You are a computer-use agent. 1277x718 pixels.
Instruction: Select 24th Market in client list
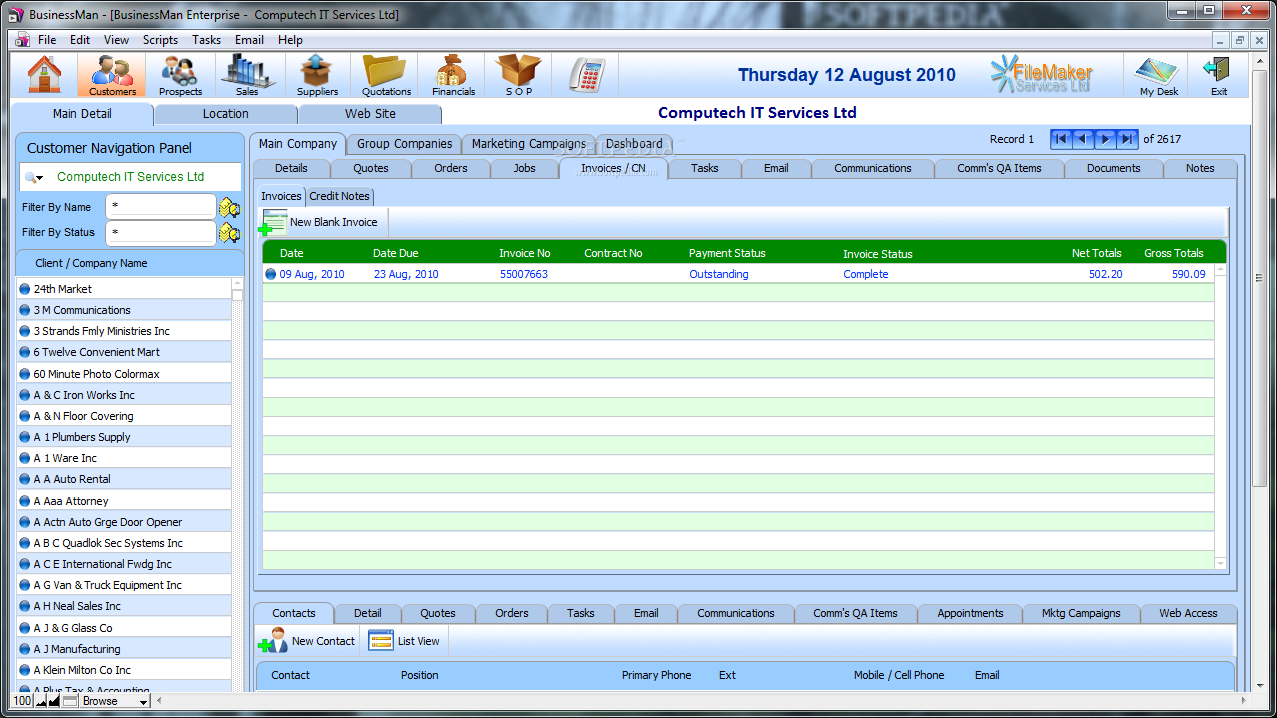point(124,289)
